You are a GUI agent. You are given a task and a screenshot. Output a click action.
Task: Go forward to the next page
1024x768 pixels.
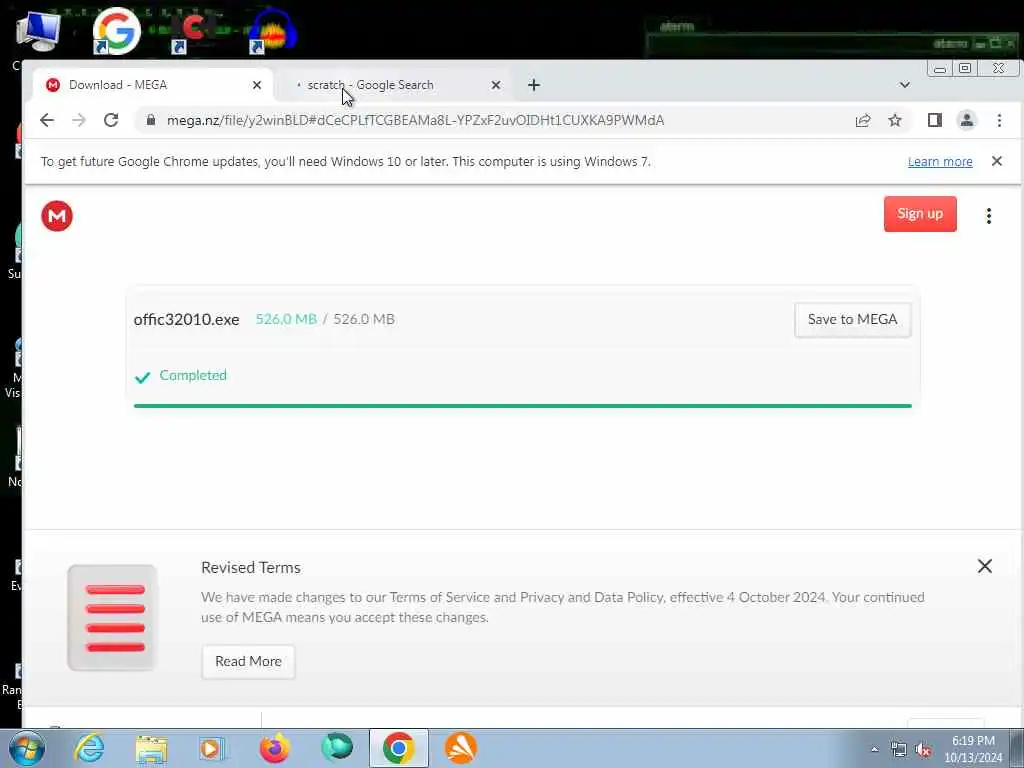point(79,120)
